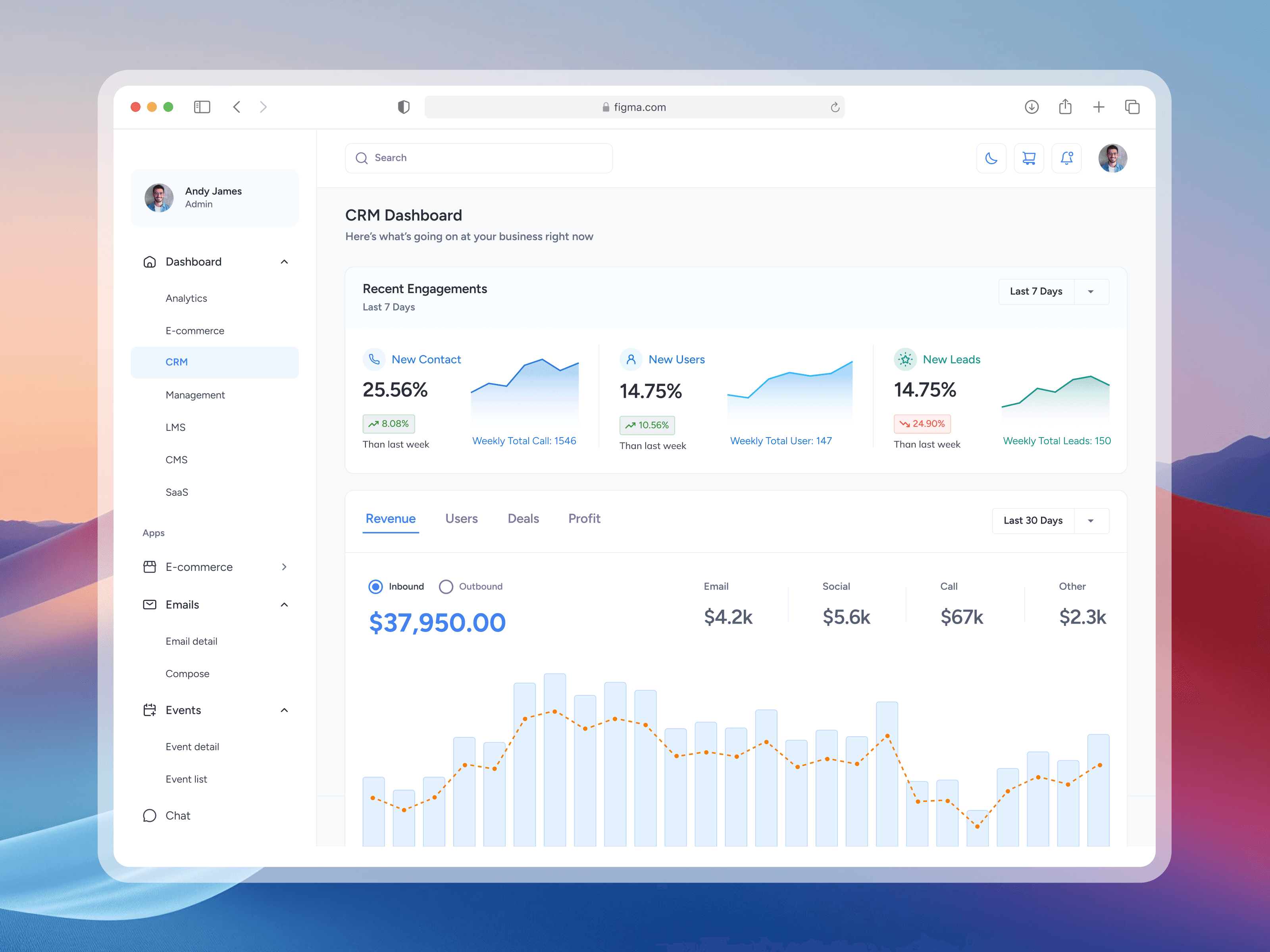The height and width of the screenshot is (952, 1270).
Task: Expand the E-commerce apps submenu
Action: tap(284, 567)
